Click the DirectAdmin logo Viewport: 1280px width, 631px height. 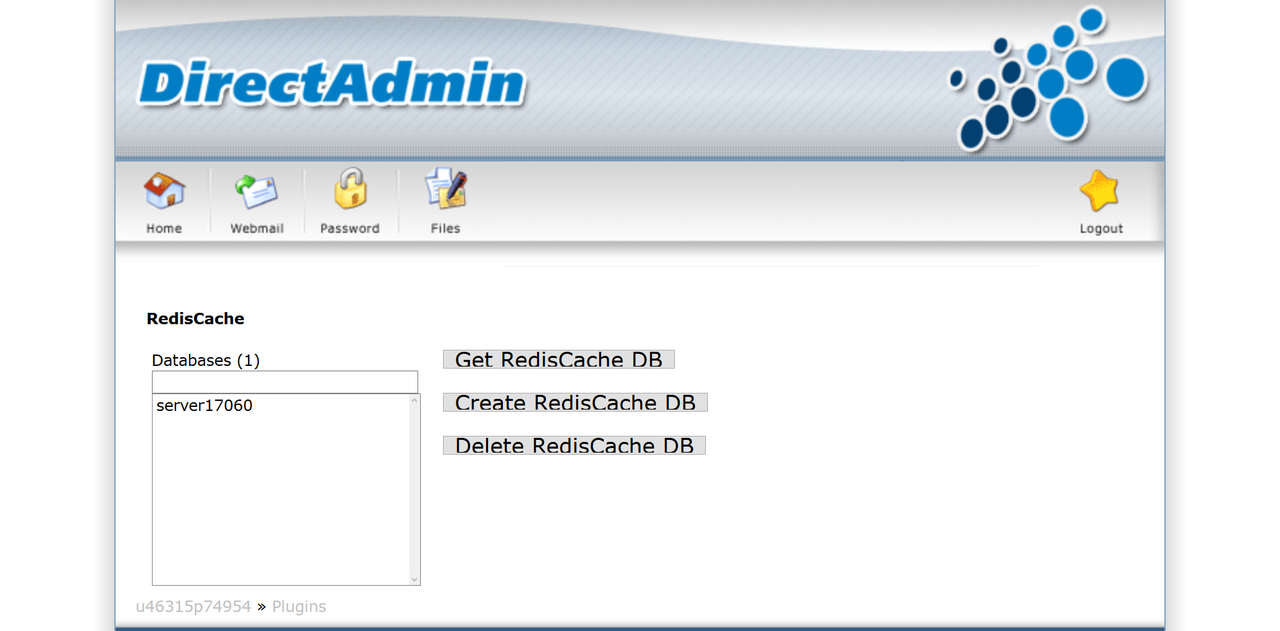331,83
